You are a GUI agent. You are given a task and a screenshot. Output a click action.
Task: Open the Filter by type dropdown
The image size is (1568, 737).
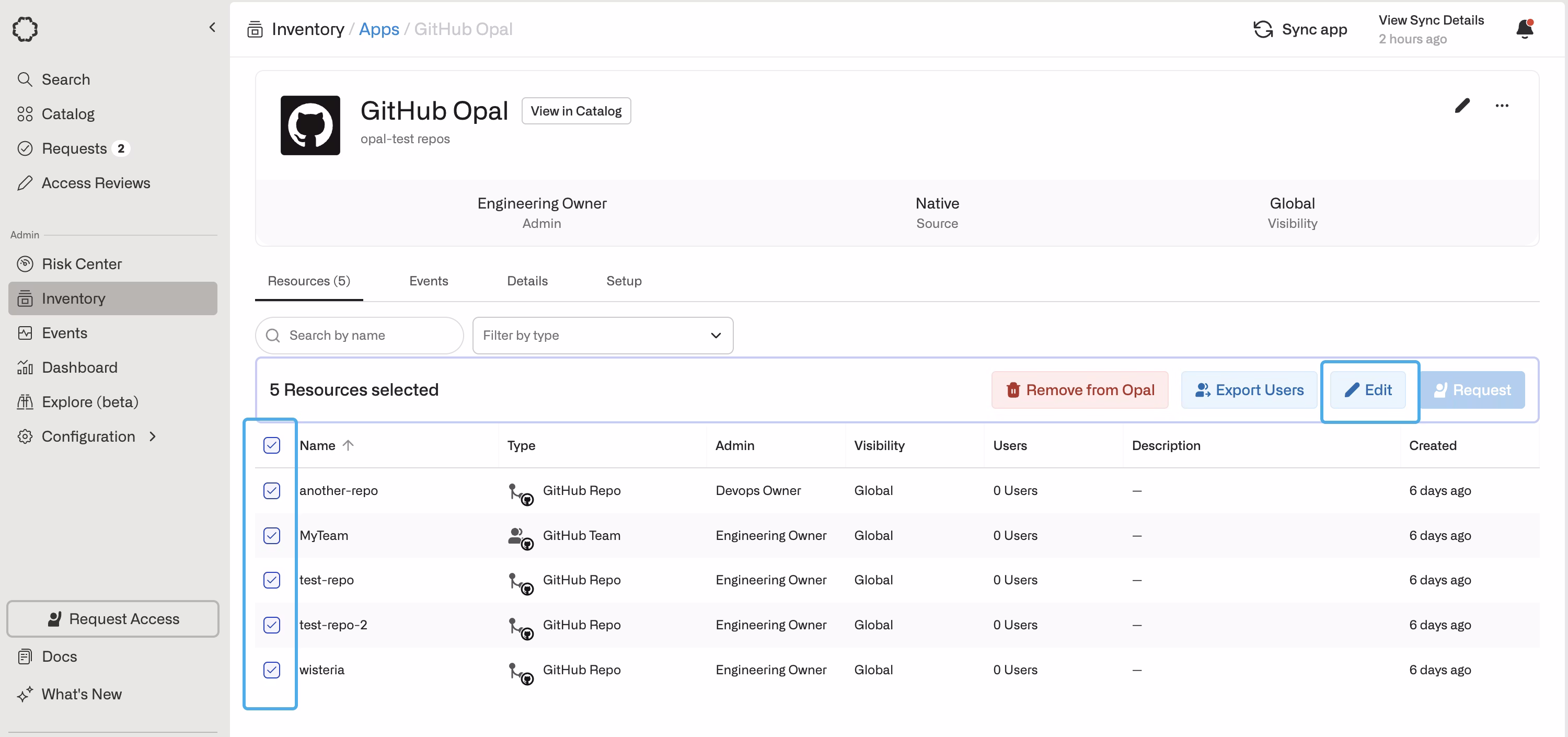tap(603, 336)
